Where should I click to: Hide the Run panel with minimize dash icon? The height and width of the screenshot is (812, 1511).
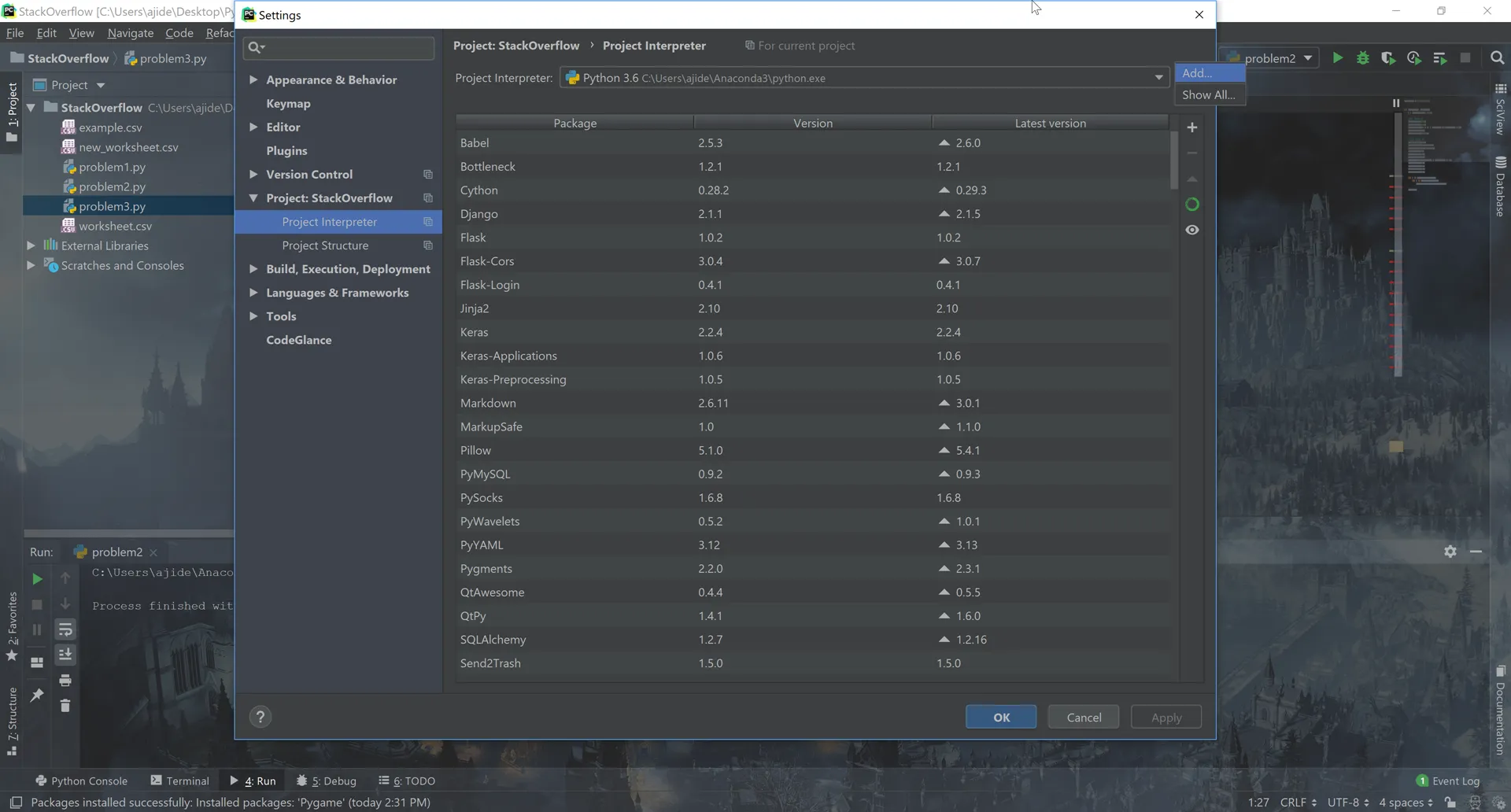[1476, 552]
